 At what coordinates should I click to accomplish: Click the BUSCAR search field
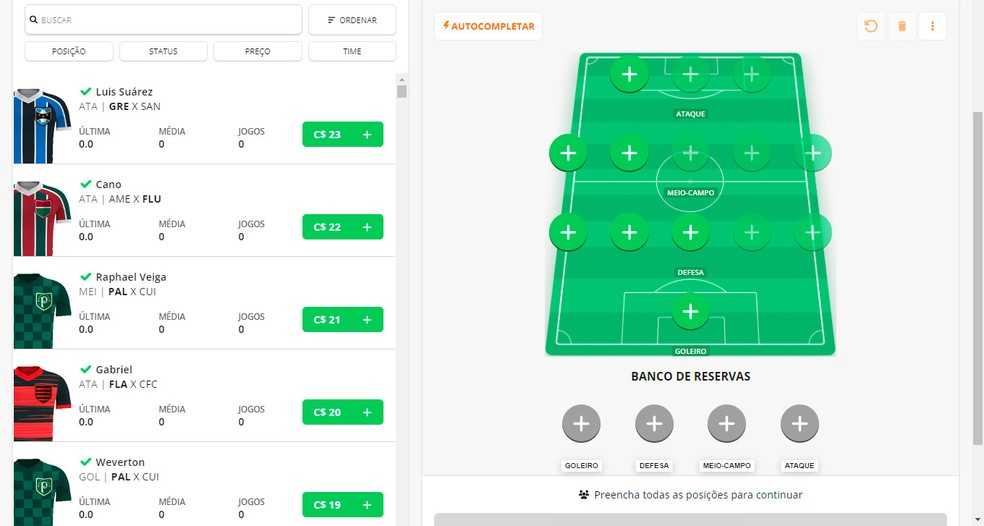point(164,20)
